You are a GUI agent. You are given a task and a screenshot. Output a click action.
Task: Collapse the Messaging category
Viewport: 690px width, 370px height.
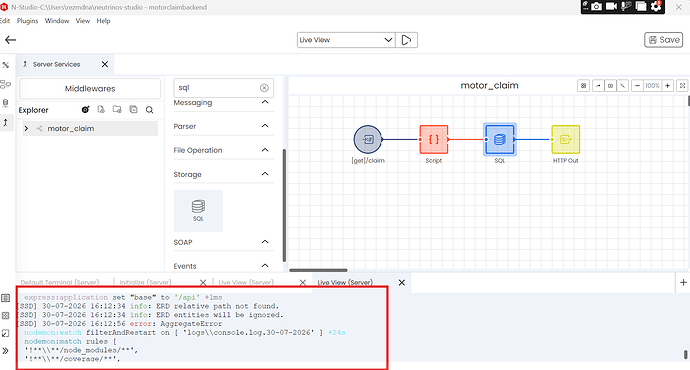click(265, 102)
